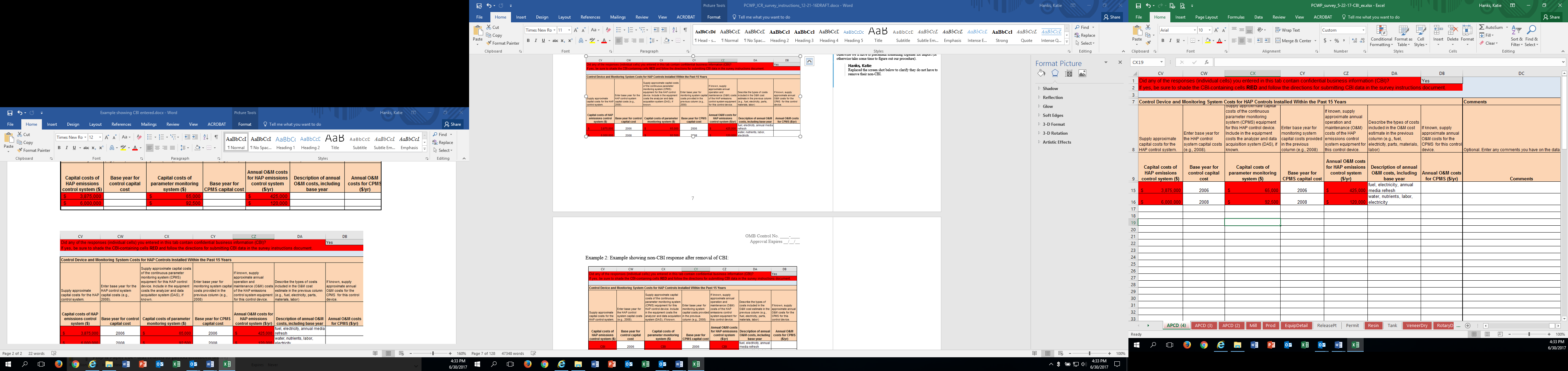Screen dimensions: 1568x371
Task: Click the Picture icon in the Format Picture pane
Action: 1082,73
